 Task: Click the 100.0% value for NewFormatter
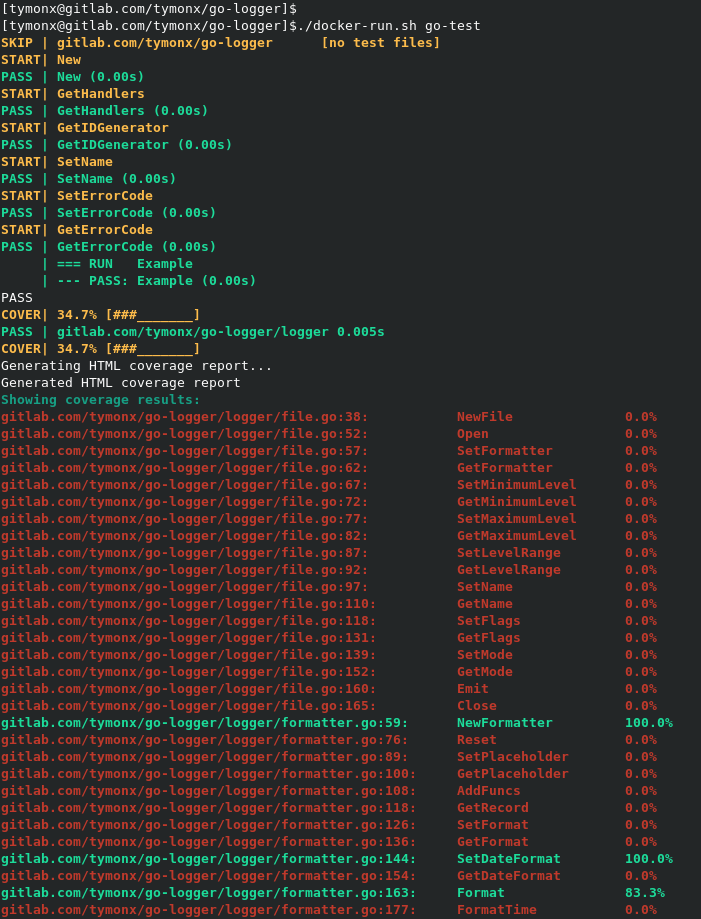tap(649, 723)
